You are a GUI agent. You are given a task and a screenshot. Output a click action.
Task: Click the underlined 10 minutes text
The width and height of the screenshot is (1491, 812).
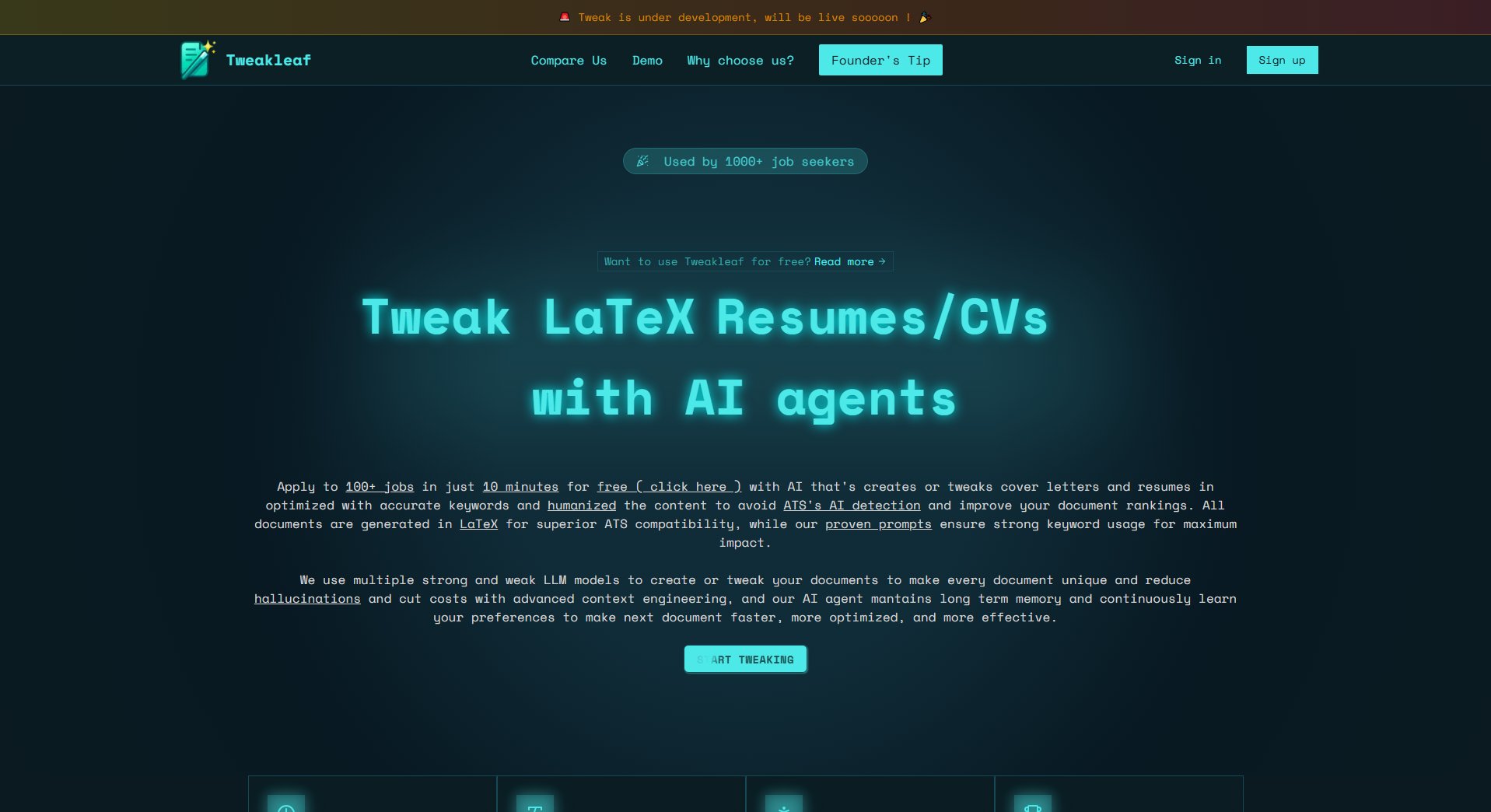point(520,486)
